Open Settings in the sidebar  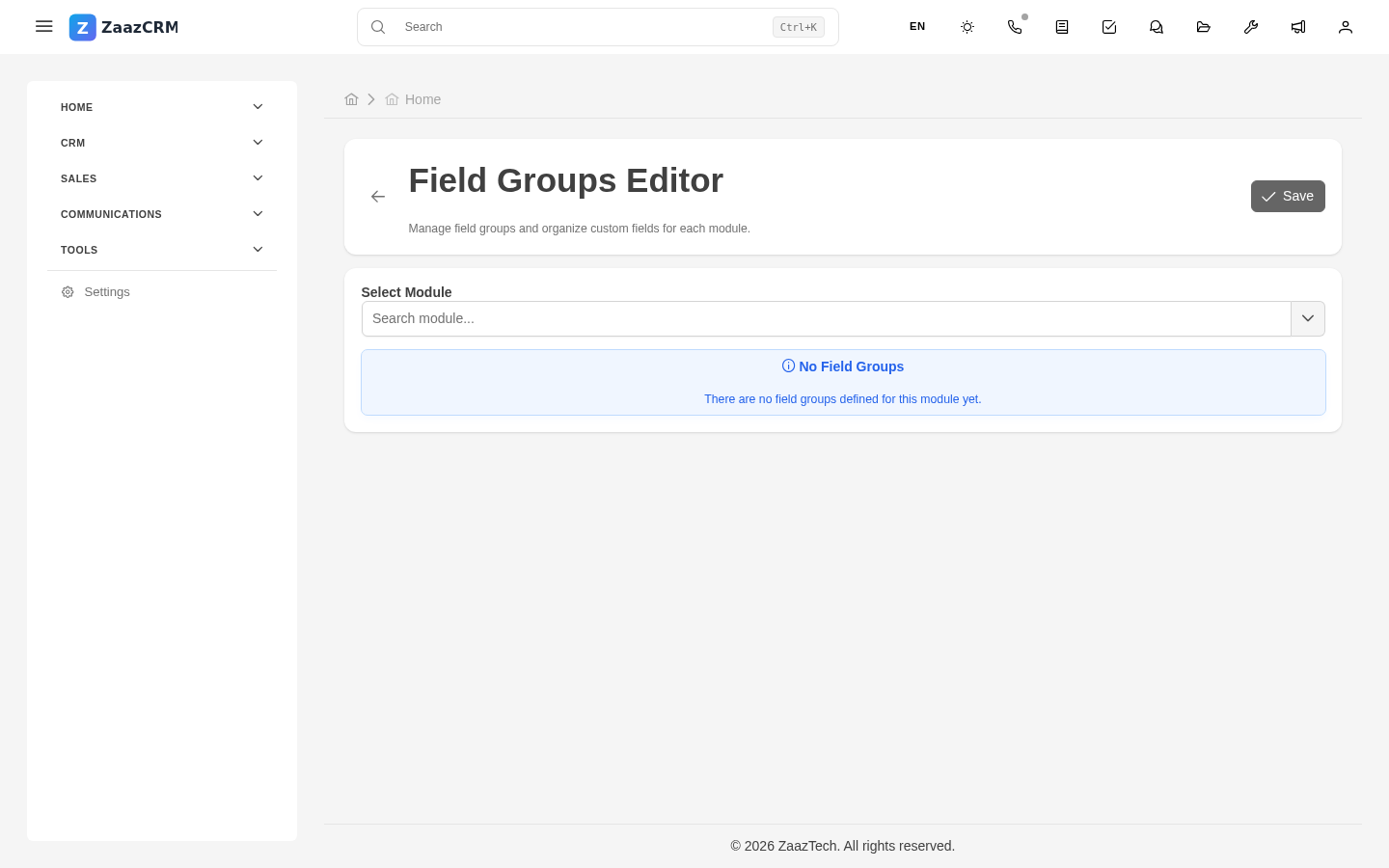[162, 292]
